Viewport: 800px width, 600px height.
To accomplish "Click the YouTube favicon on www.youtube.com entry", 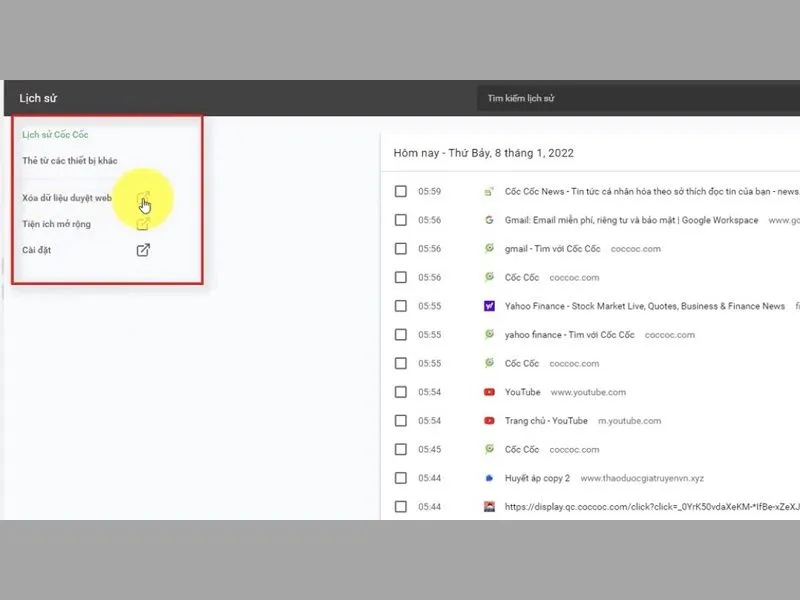I will [489, 392].
